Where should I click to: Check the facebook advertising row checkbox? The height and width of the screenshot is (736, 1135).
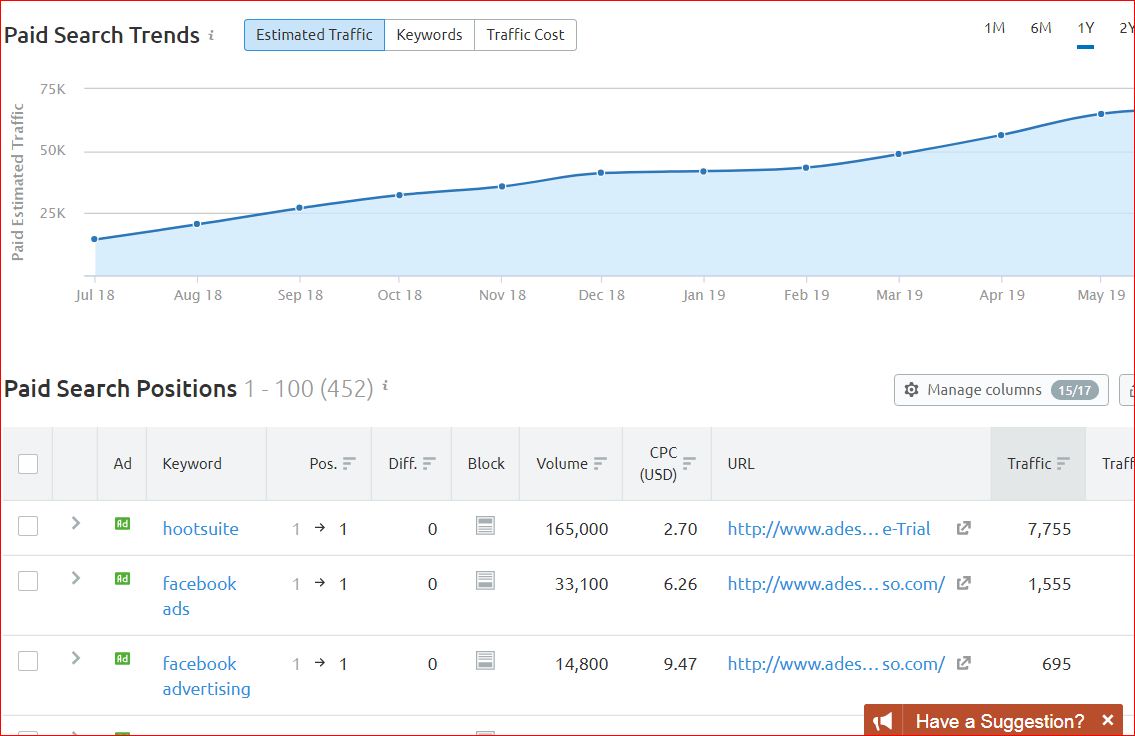click(28, 661)
